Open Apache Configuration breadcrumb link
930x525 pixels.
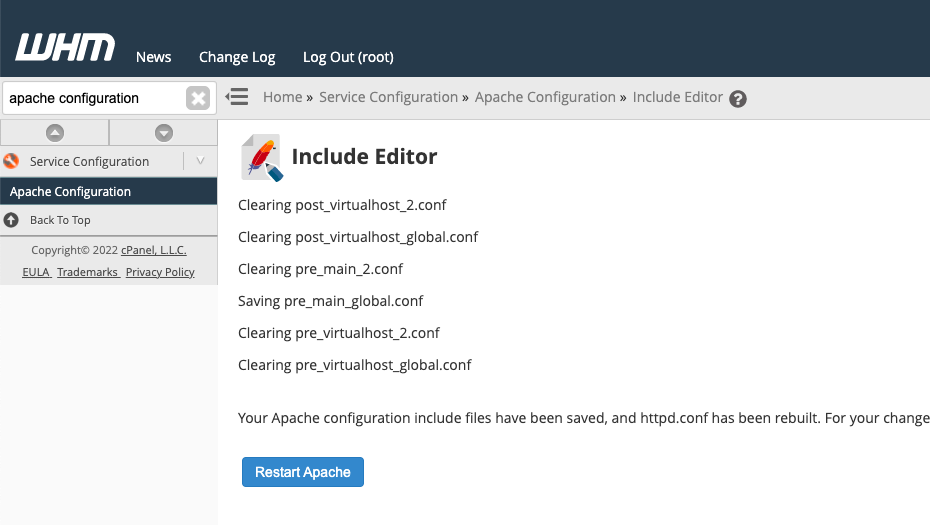(545, 97)
